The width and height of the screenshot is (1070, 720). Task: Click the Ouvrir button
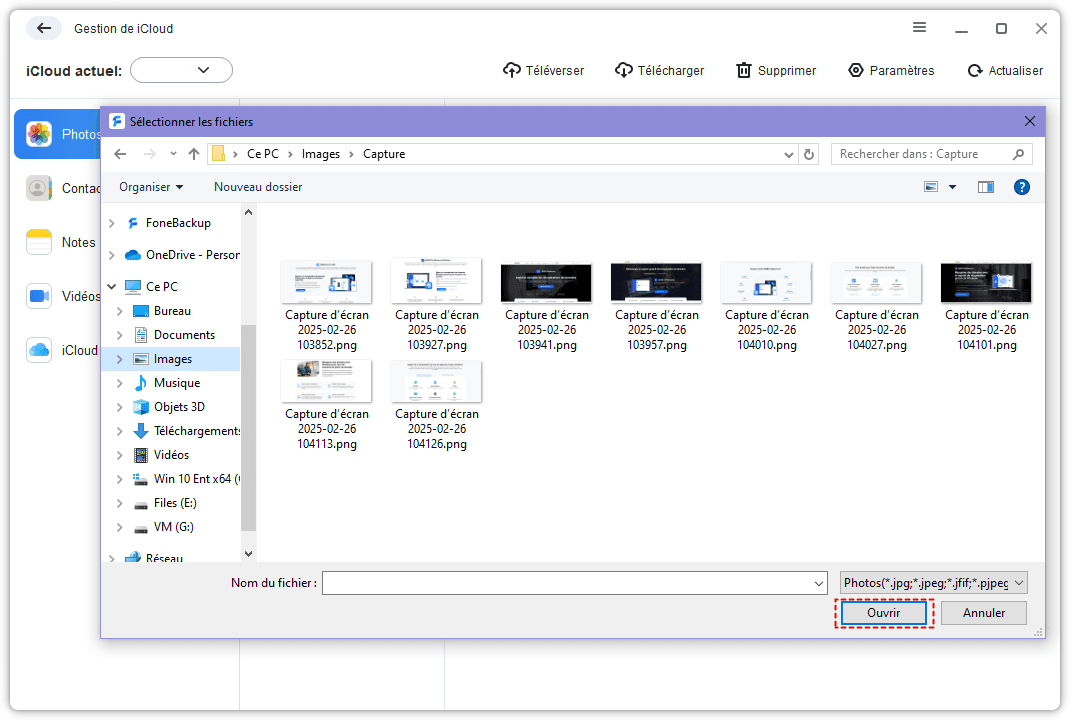click(x=883, y=613)
